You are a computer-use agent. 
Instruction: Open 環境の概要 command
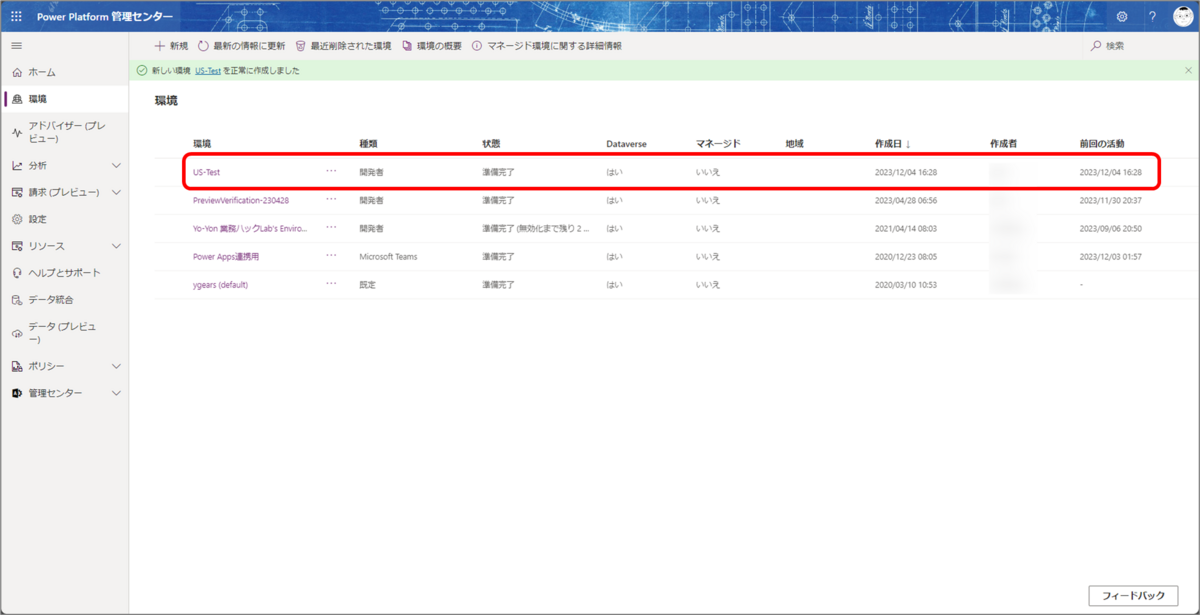point(432,46)
